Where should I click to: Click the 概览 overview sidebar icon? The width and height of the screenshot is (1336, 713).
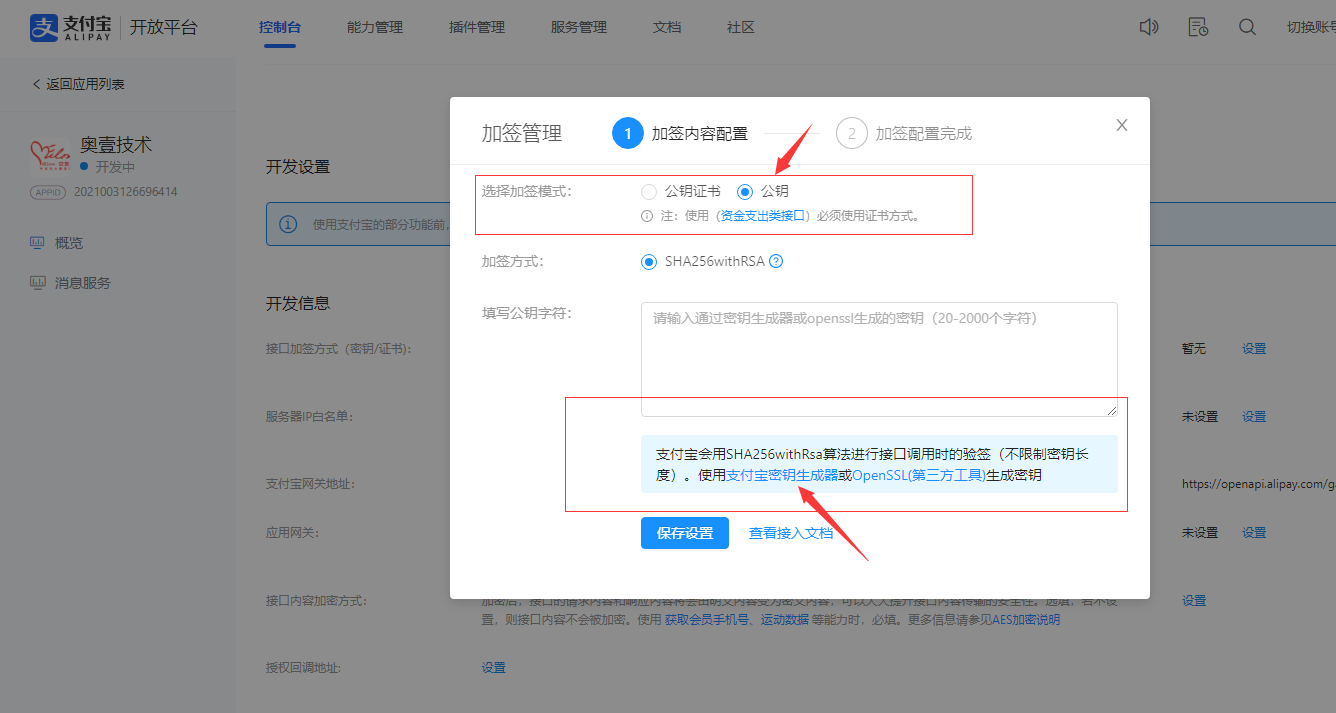pyautogui.click(x=38, y=243)
